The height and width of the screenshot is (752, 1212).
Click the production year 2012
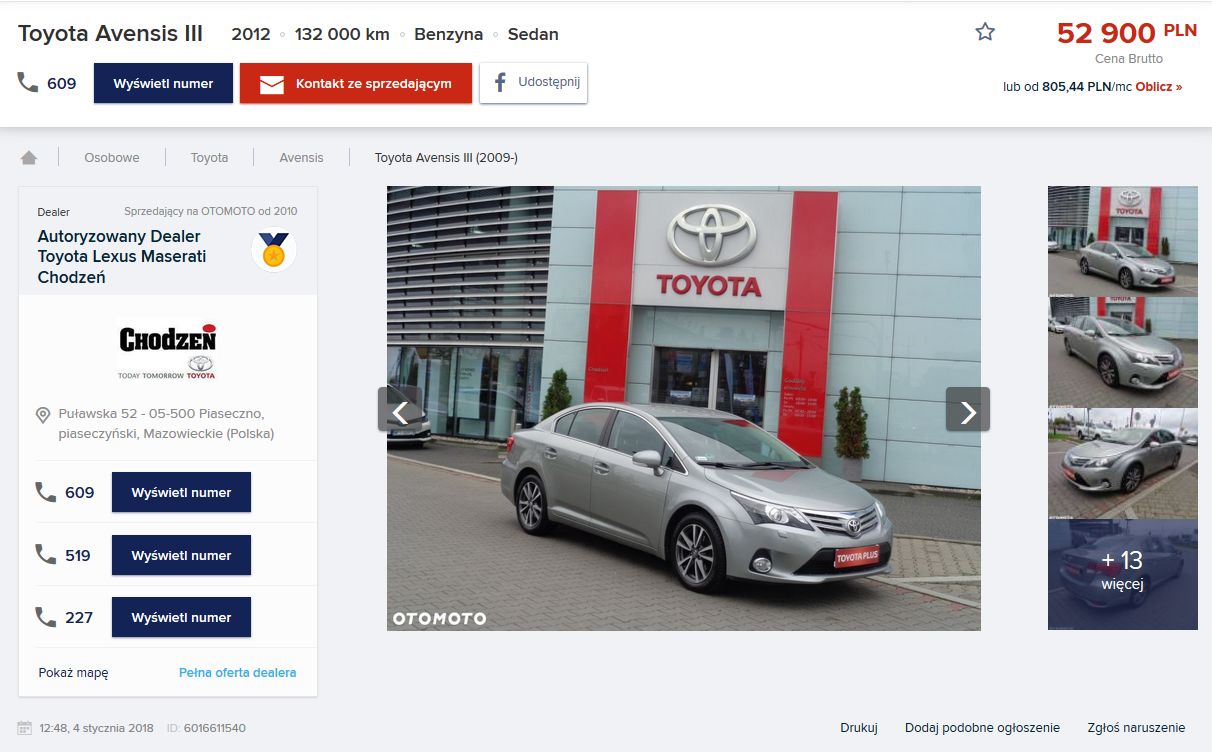(x=251, y=34)
